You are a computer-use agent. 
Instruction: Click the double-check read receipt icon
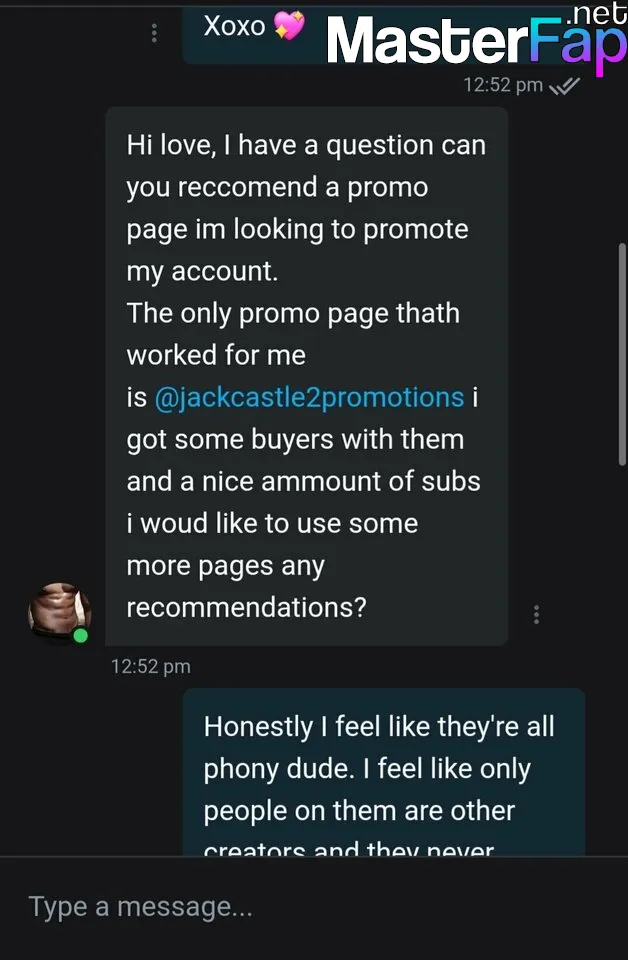coord(565,86)
